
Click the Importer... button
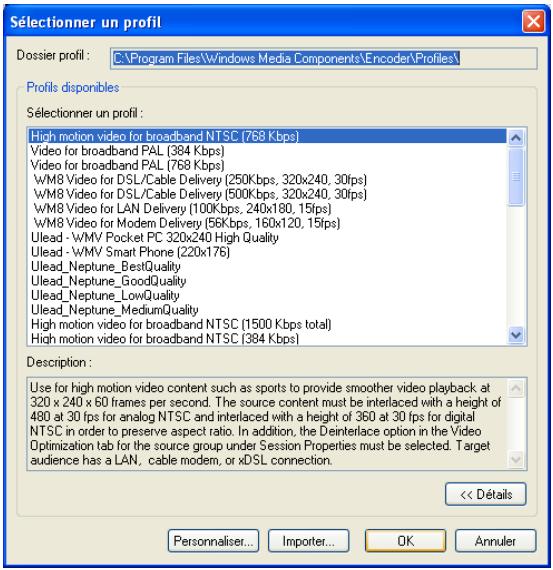(x=308, y=541)
